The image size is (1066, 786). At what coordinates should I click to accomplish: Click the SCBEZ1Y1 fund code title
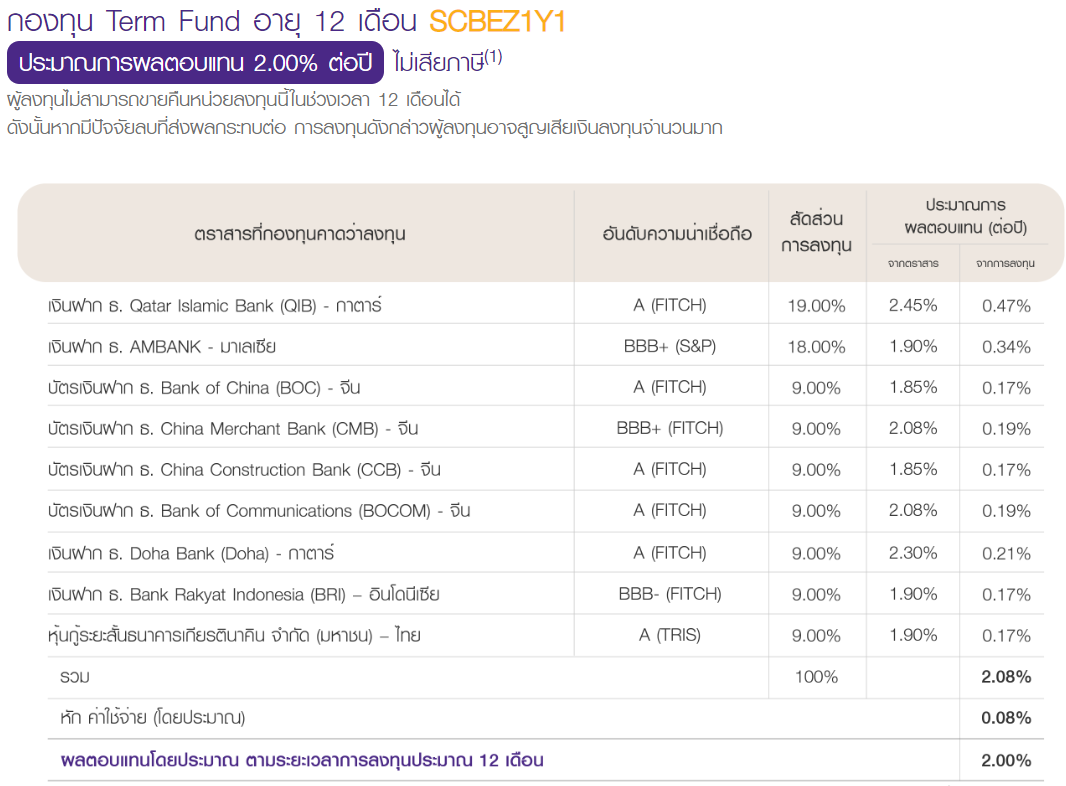tap(497, 22)
